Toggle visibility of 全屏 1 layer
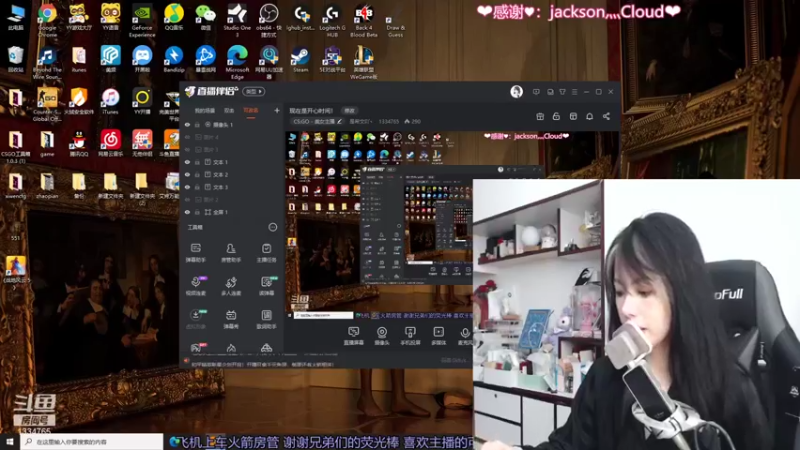 click(x=187, y=212)
